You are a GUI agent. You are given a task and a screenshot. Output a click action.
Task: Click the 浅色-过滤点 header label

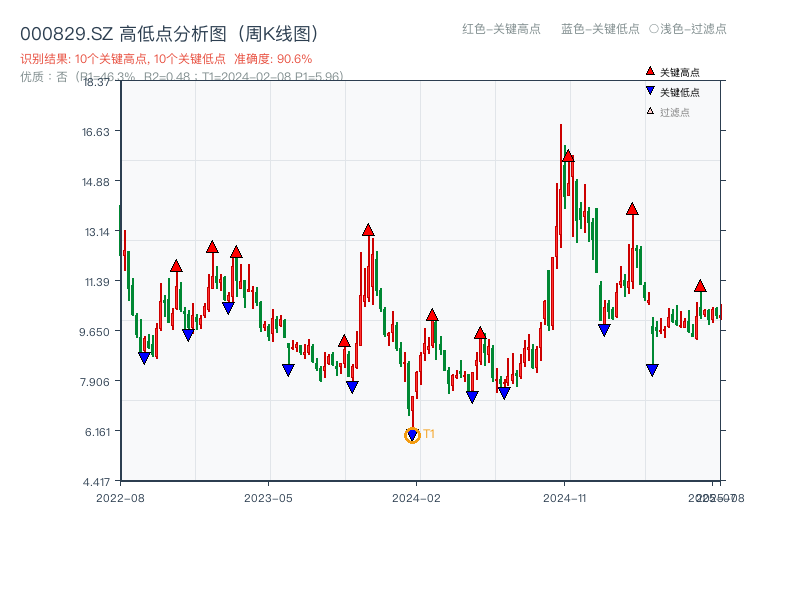688,29
